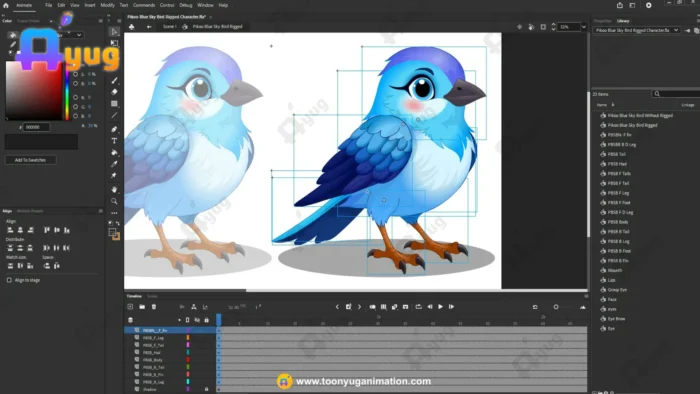The height and width of the screenshot is (394, 700).
Task: Open the Timeline panel options menu
Action: pyautogui.click(x=586, y=296)
